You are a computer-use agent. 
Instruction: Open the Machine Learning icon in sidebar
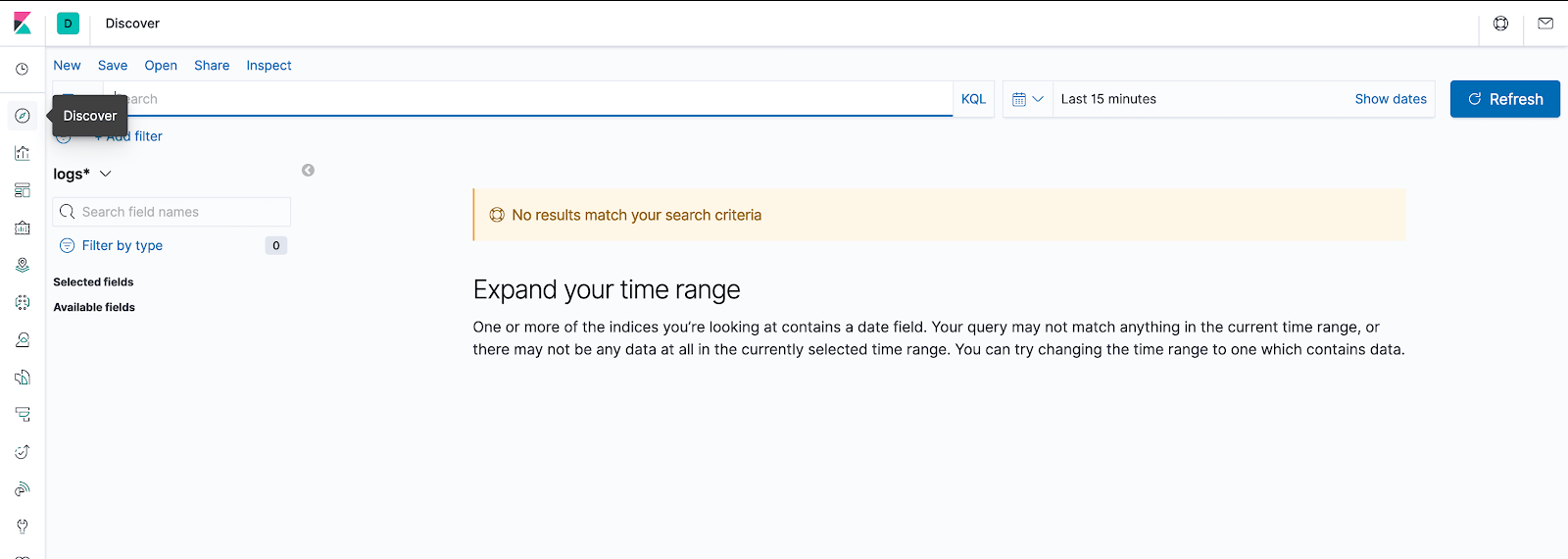click(x=23, y=302)
